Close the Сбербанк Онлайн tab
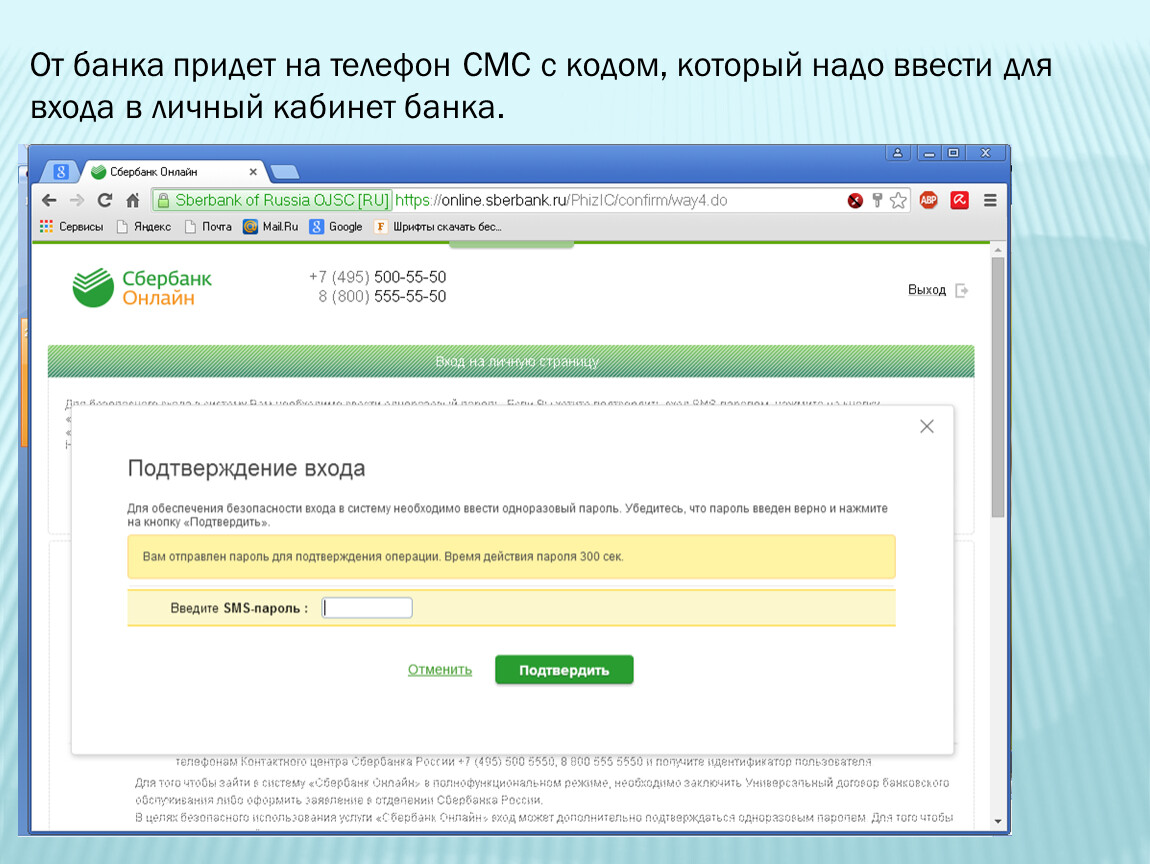 (253, 172)
